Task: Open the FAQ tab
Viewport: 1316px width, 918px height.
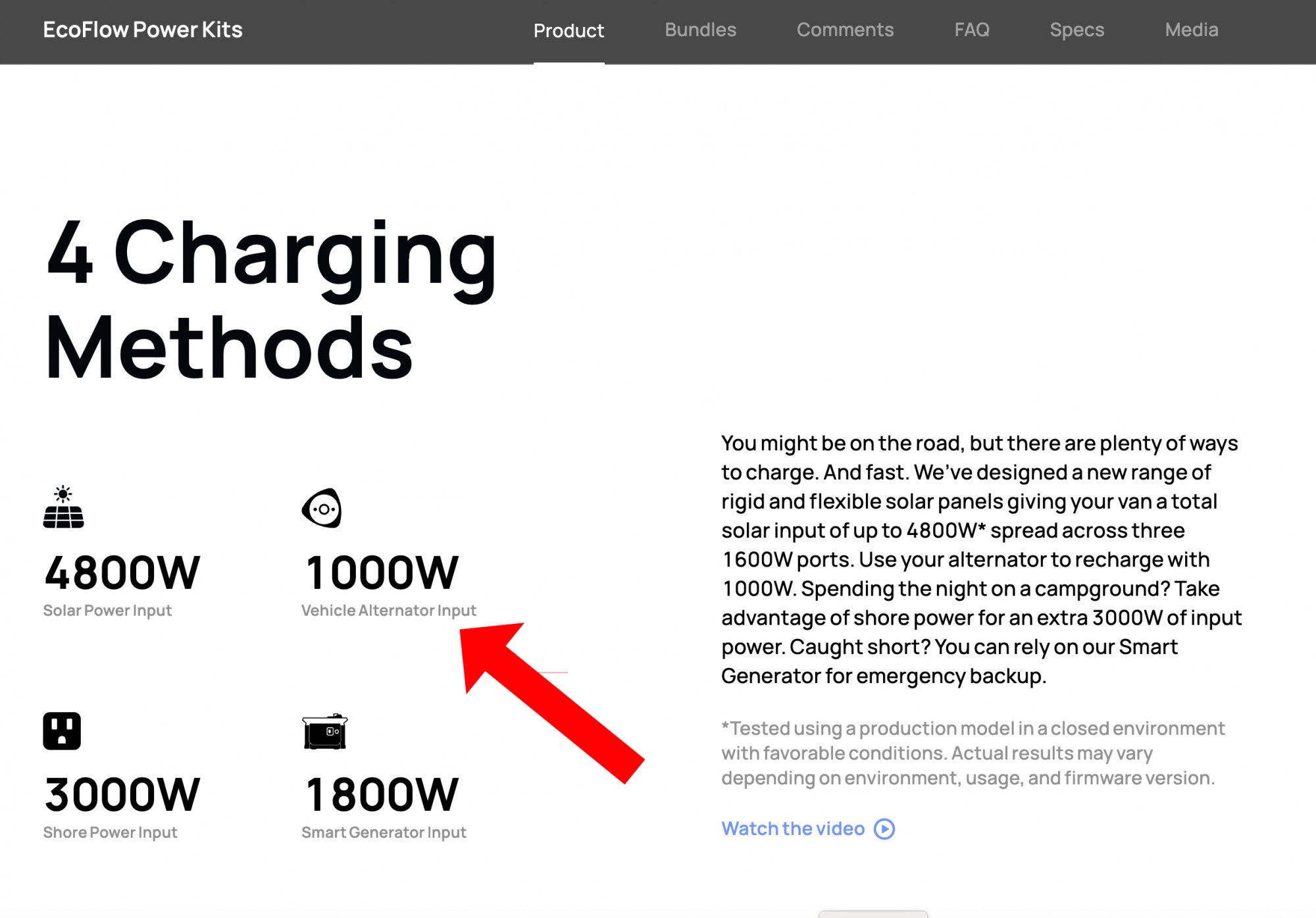Action: point(972,30)
